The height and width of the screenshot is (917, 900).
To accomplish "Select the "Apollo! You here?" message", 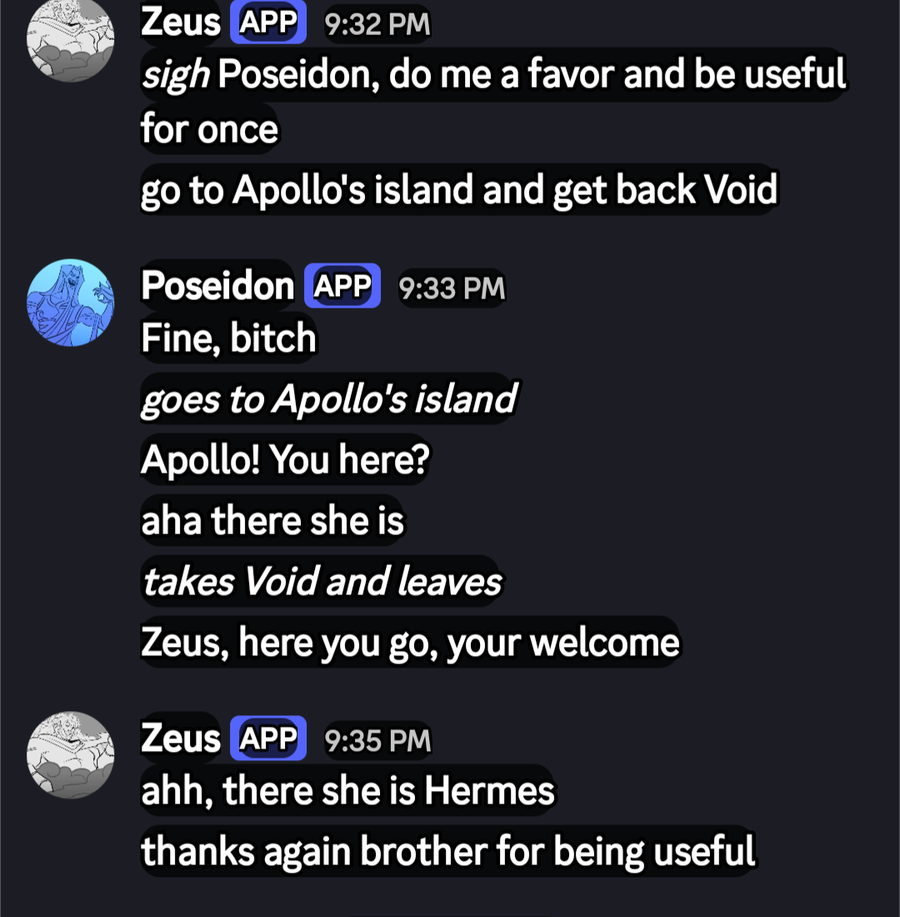I will (x=285, y=459).
